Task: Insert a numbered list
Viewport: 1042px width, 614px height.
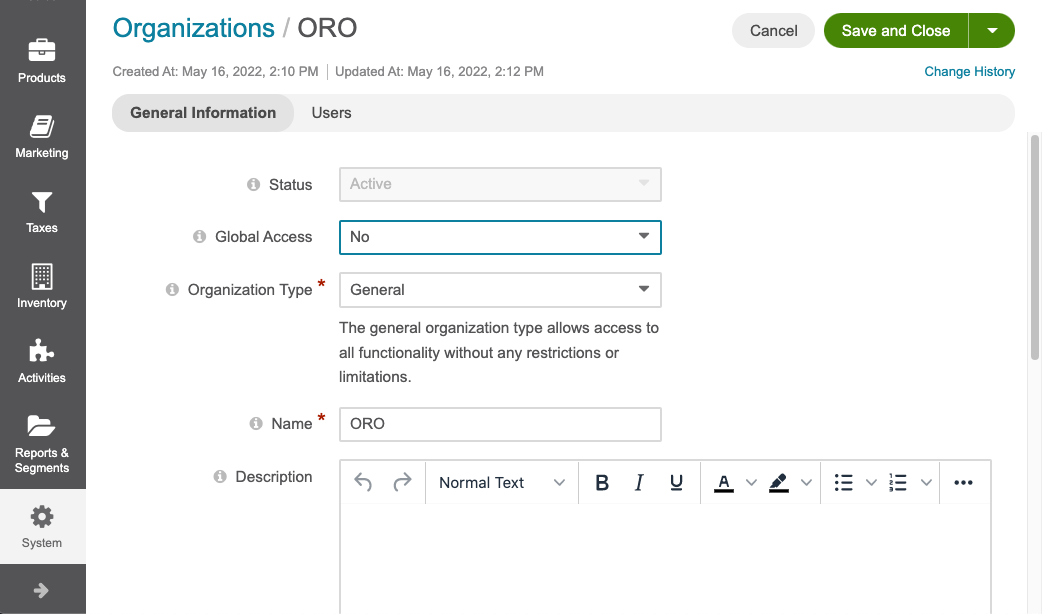Action: 898,482
